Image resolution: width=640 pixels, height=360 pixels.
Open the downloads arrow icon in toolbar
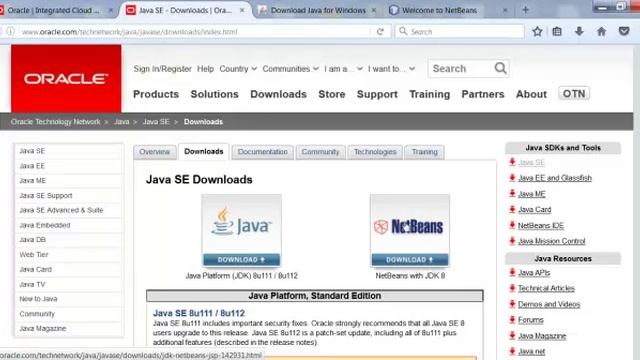point(579,31)
